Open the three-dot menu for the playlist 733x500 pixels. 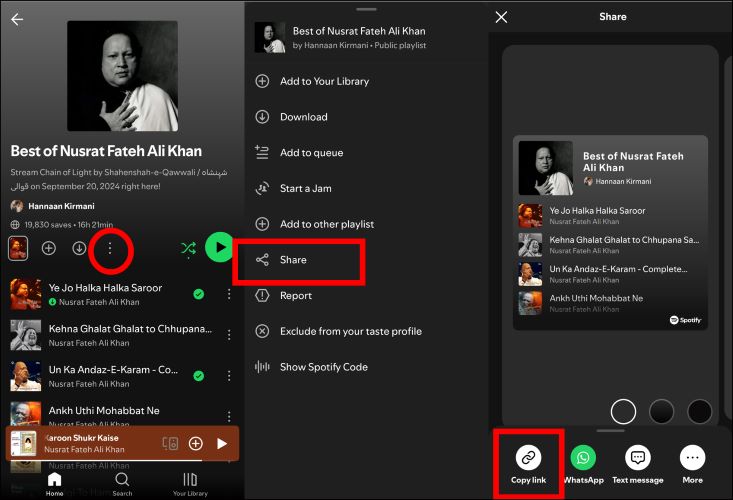click(x=110, y=249)
